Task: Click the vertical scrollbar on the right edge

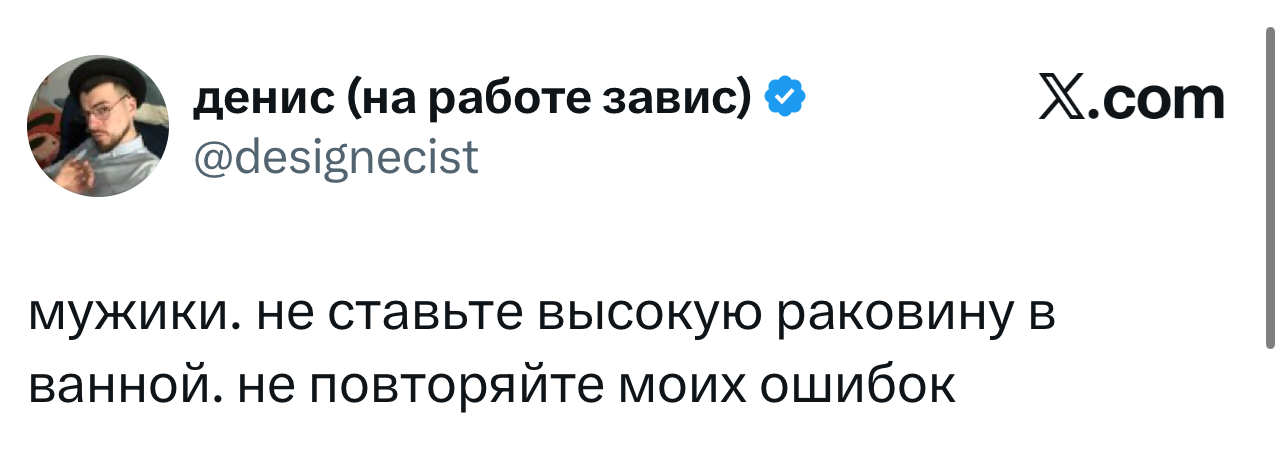Action: [1270, 190]
